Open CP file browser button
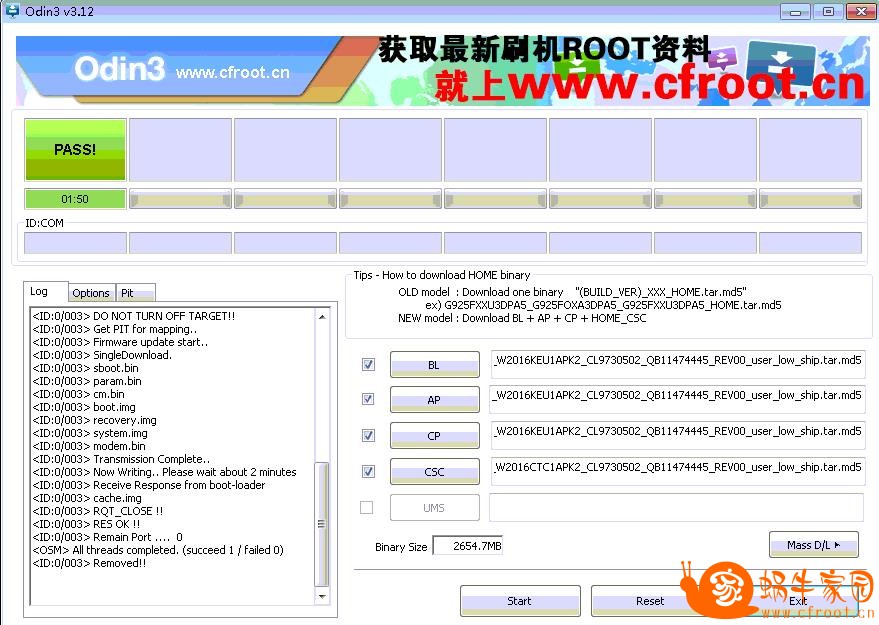Viewport: 879px width, 625px height. click(434, 436)
